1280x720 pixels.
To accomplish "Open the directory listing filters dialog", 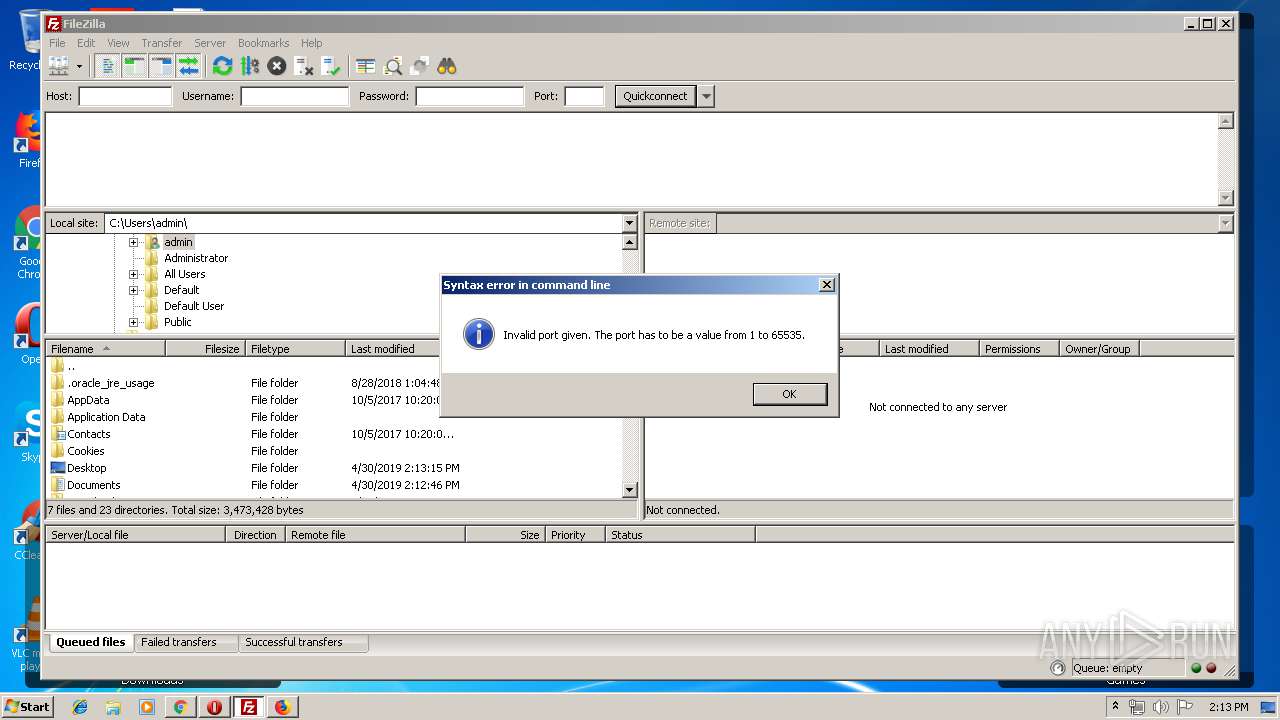I will click(366, 66).
